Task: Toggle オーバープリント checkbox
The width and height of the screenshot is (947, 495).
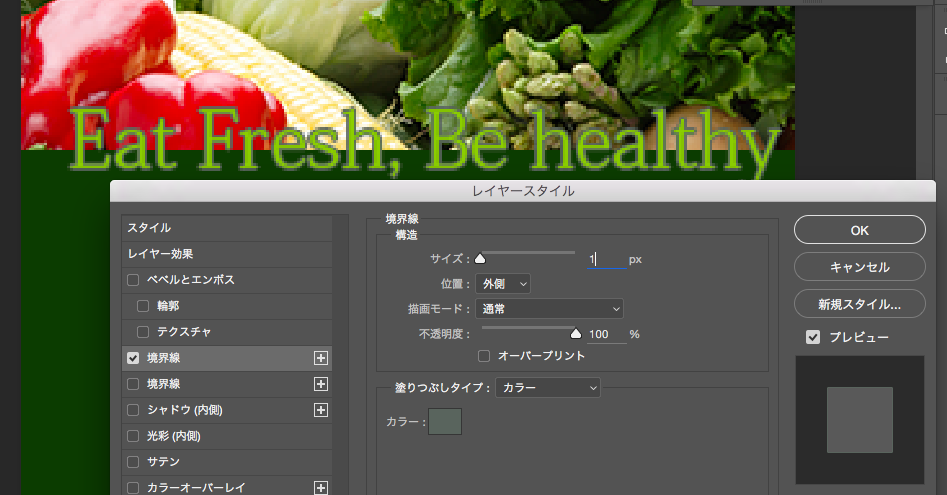Action: [484, 356]
